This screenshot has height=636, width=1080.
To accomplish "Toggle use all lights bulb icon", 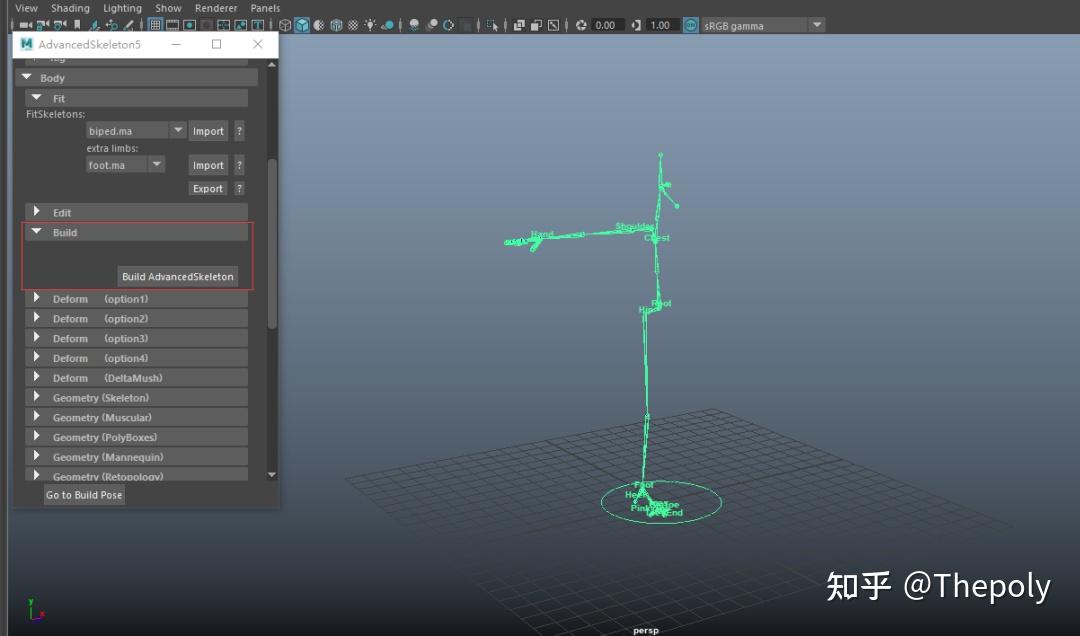I will click(x=370, y=25).
